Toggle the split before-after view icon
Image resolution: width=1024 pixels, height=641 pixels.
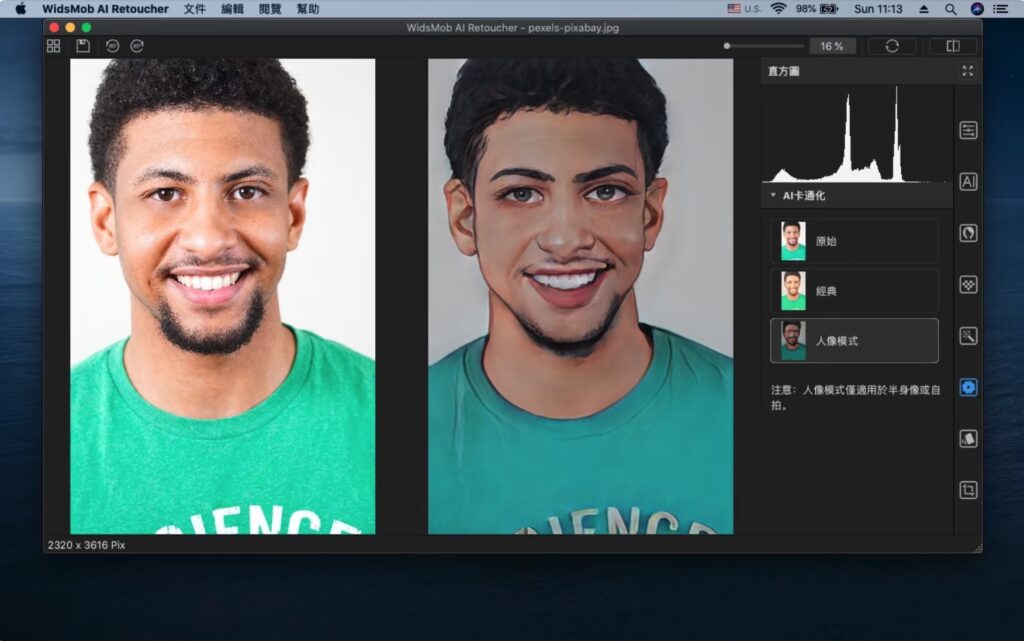coord(952,45)
